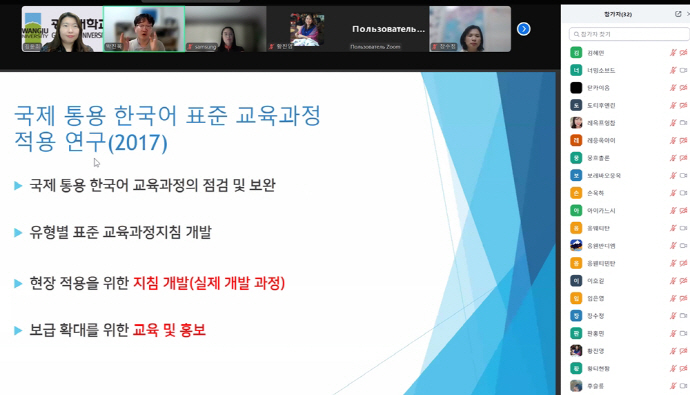This screenshot has height=395, width=690.
Task: Toggle camera icon for 손옥하
Action: (683, 193)
